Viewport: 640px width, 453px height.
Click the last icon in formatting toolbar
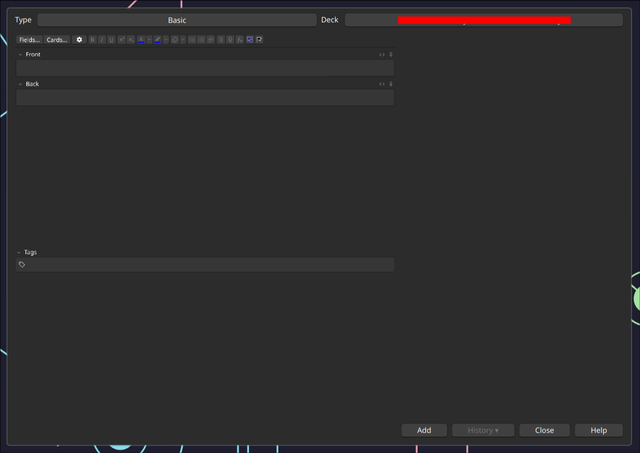click(x=259, y=40)
